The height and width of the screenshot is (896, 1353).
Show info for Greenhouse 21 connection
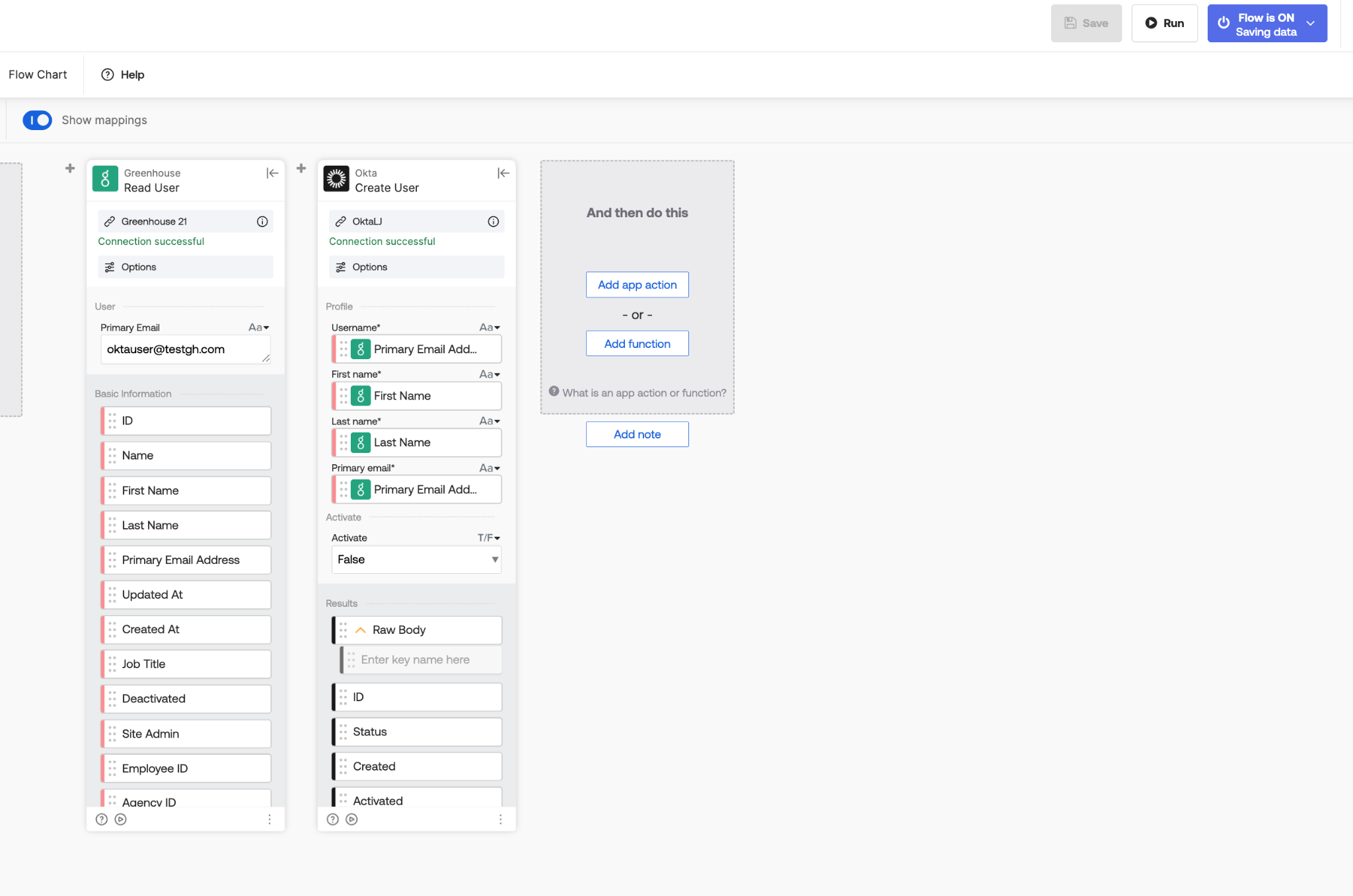point(262,221)
